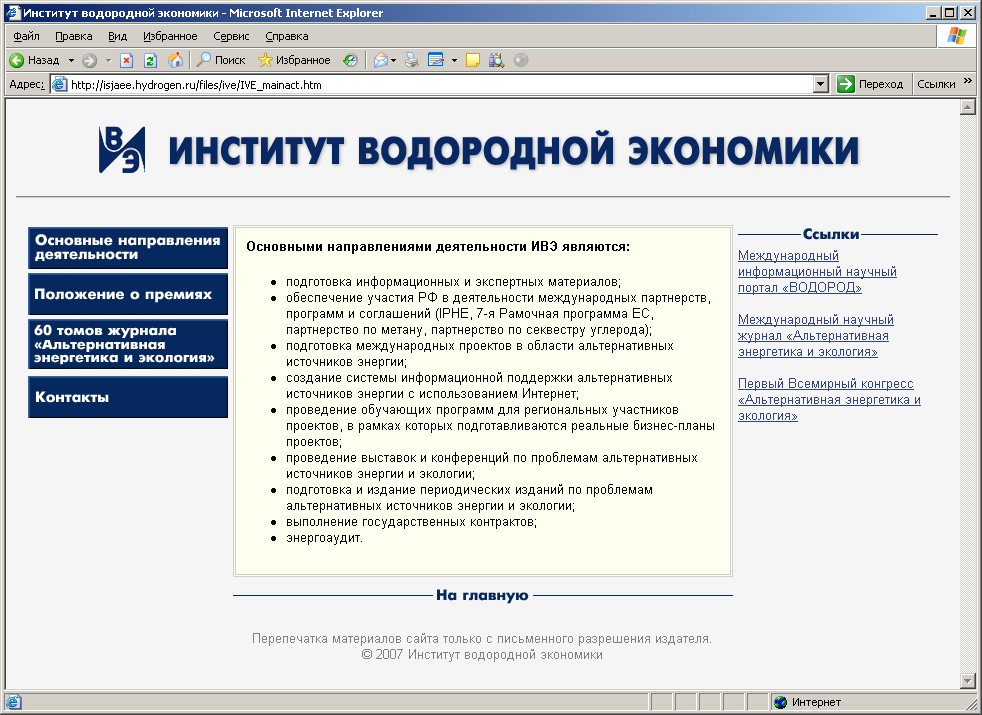
Task: Click the Stop loading toolbar icon
Action: 127,60
